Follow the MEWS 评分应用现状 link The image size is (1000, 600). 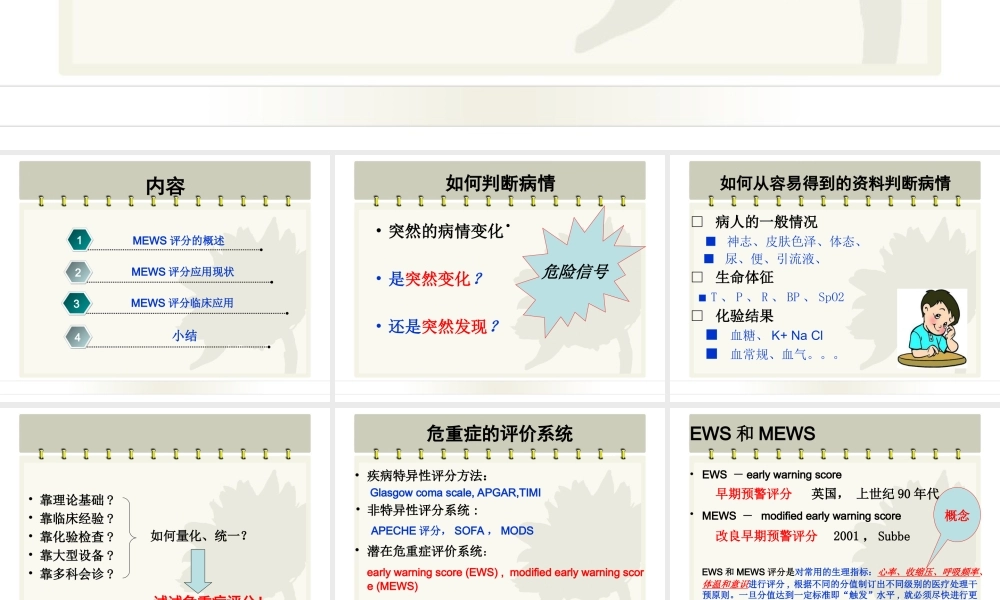182,272
